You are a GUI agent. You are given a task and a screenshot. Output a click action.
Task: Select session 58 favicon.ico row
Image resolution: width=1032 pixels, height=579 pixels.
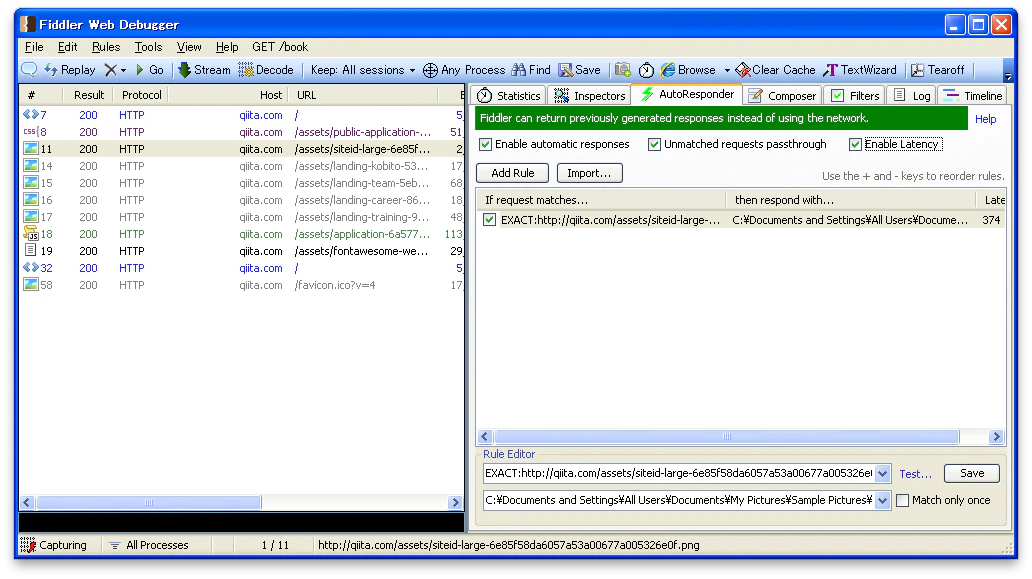click(x=242, y=285)
